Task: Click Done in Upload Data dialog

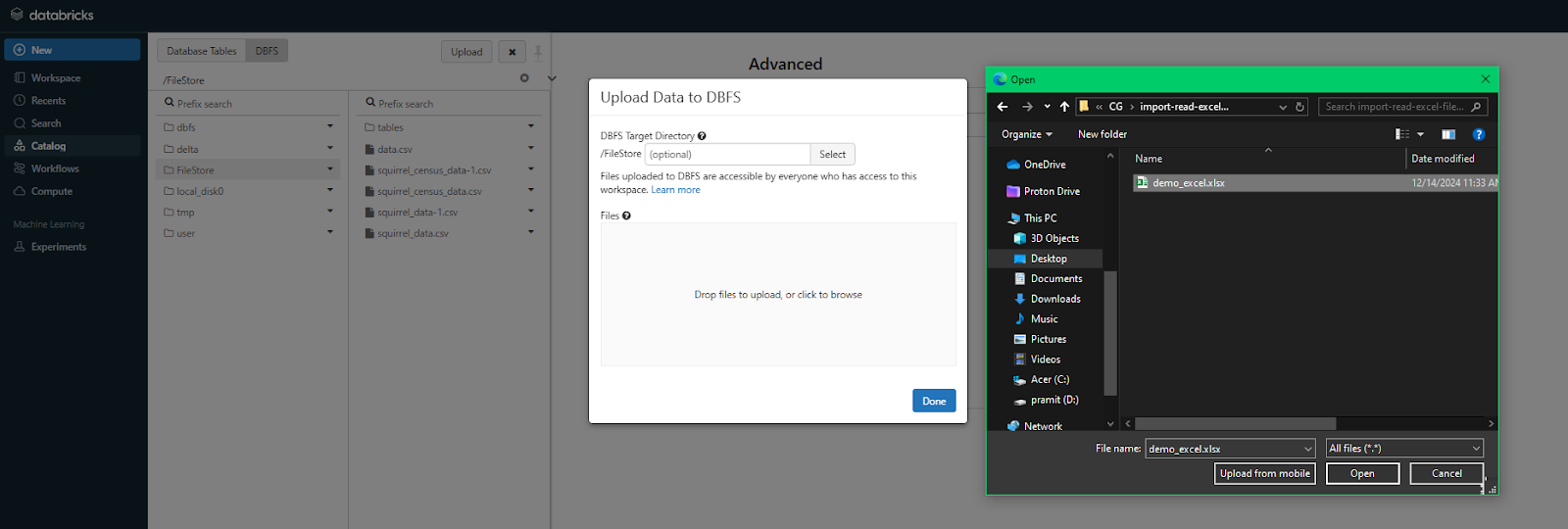Action: pyautogui.click(x=934, y=401)
